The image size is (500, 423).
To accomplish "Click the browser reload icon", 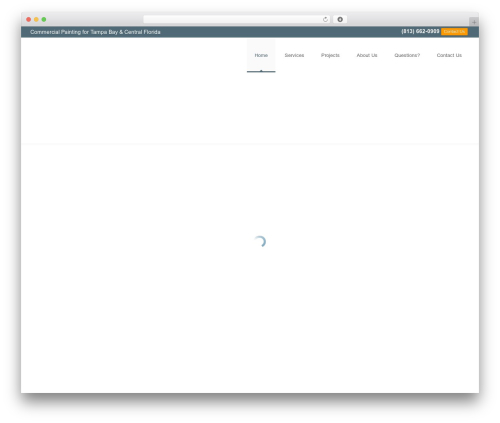I will pos(325,19).
